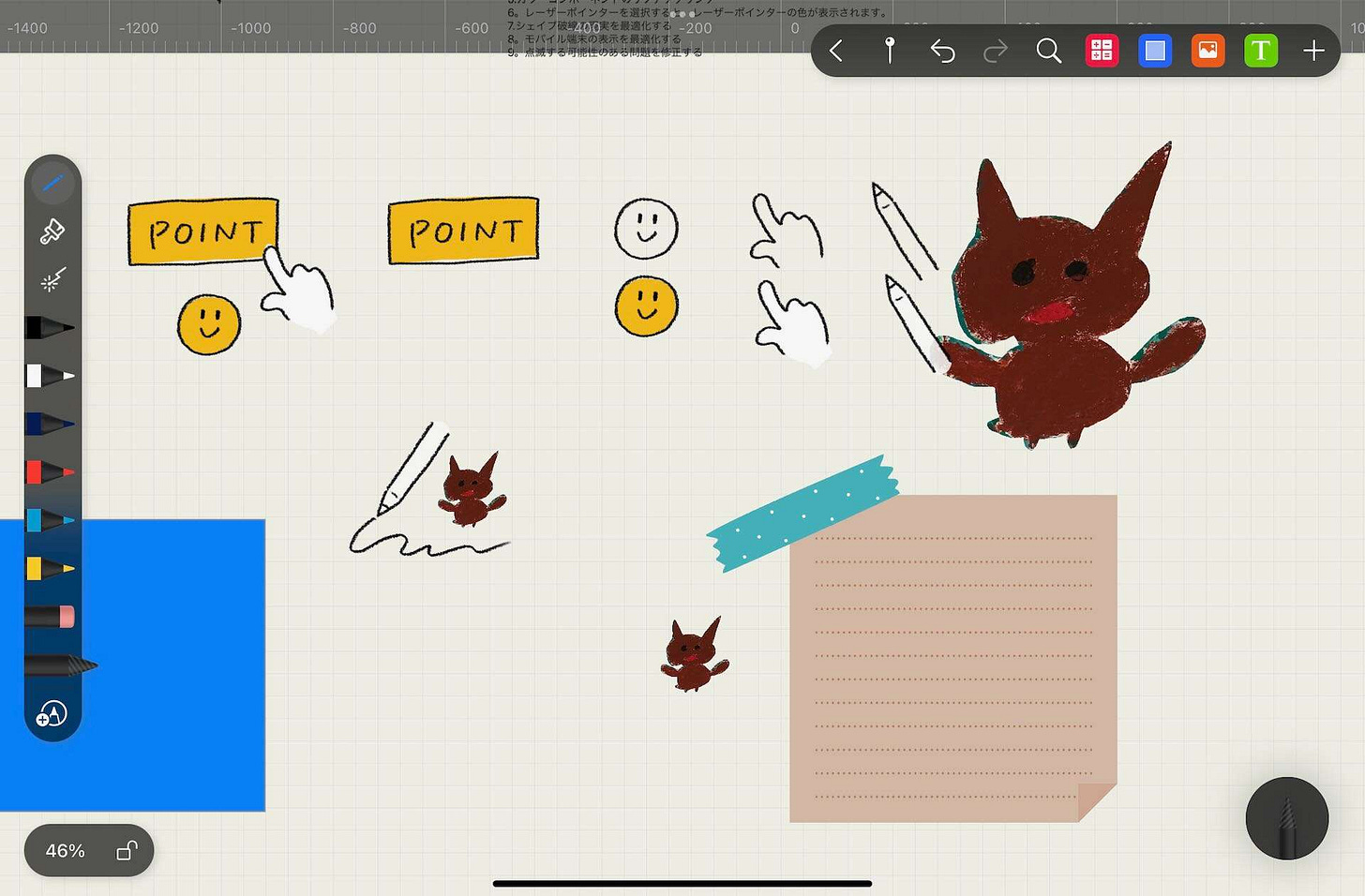Select the large brown cat drawing
This screenshot has height=896, width=1365.
[x=1073, y=295]
